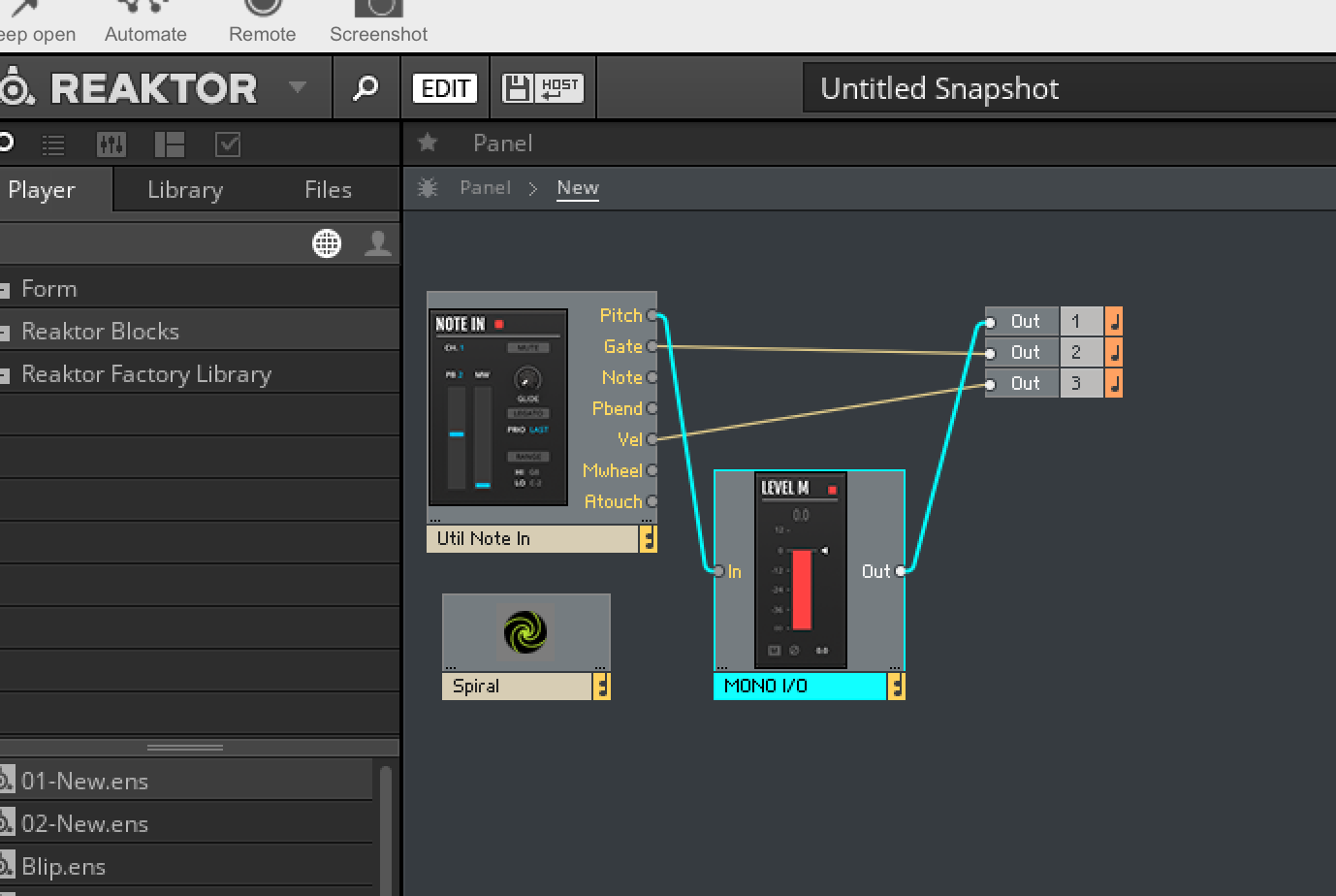
Task: Open the Reaktor main menu dropdown arrow
Action: click(x=298, y=87)
